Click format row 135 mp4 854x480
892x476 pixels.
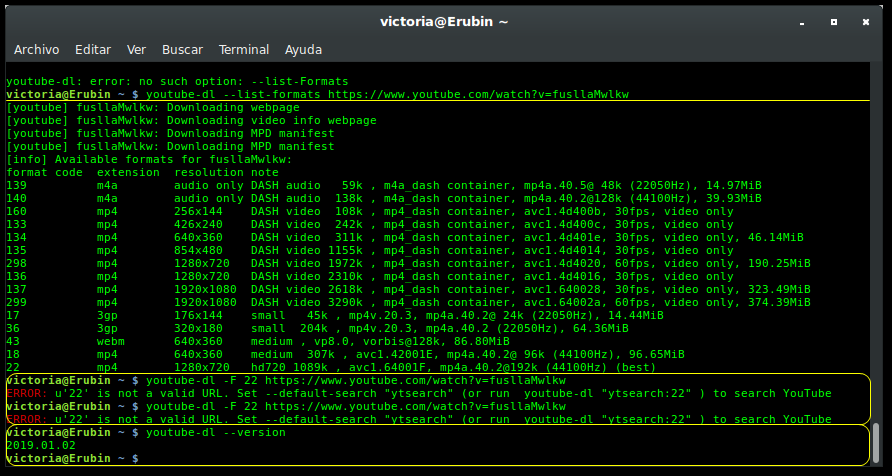[x=370, y=251]
